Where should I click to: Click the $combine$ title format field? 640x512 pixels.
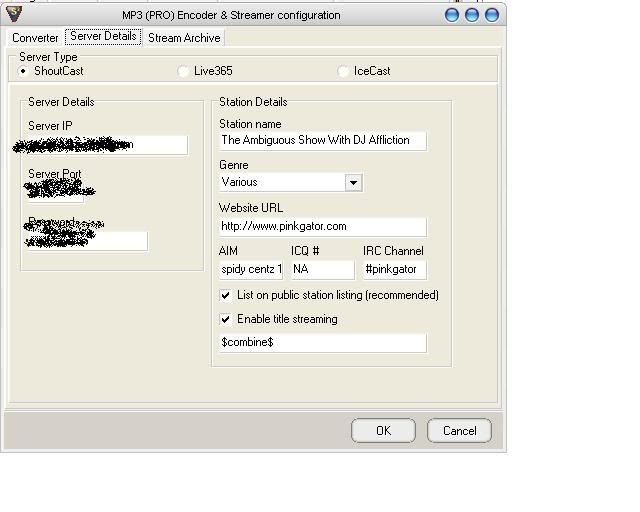pos(322,343)
